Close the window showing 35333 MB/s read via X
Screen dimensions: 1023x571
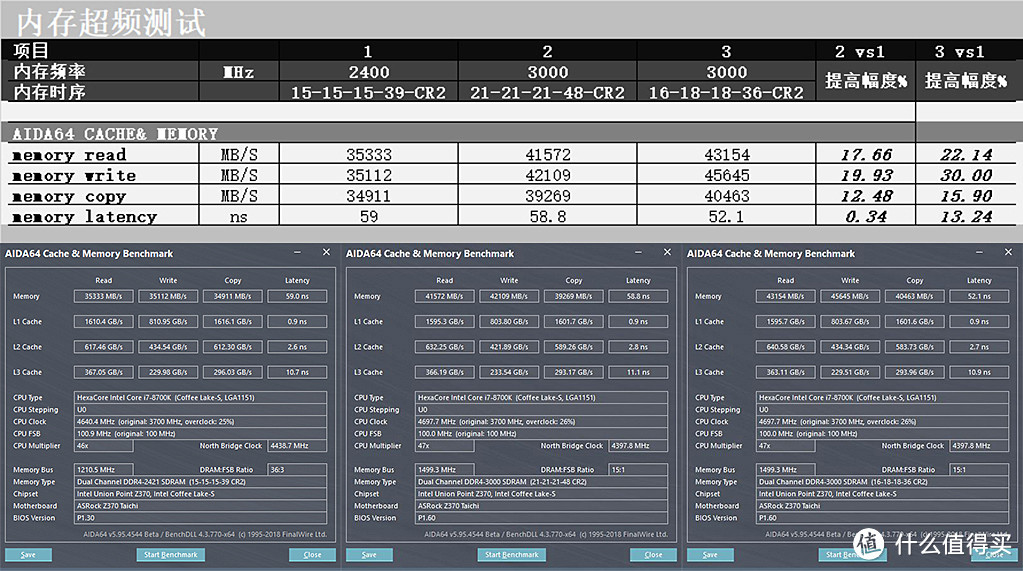pyautogui.click(x=326, y=253)
